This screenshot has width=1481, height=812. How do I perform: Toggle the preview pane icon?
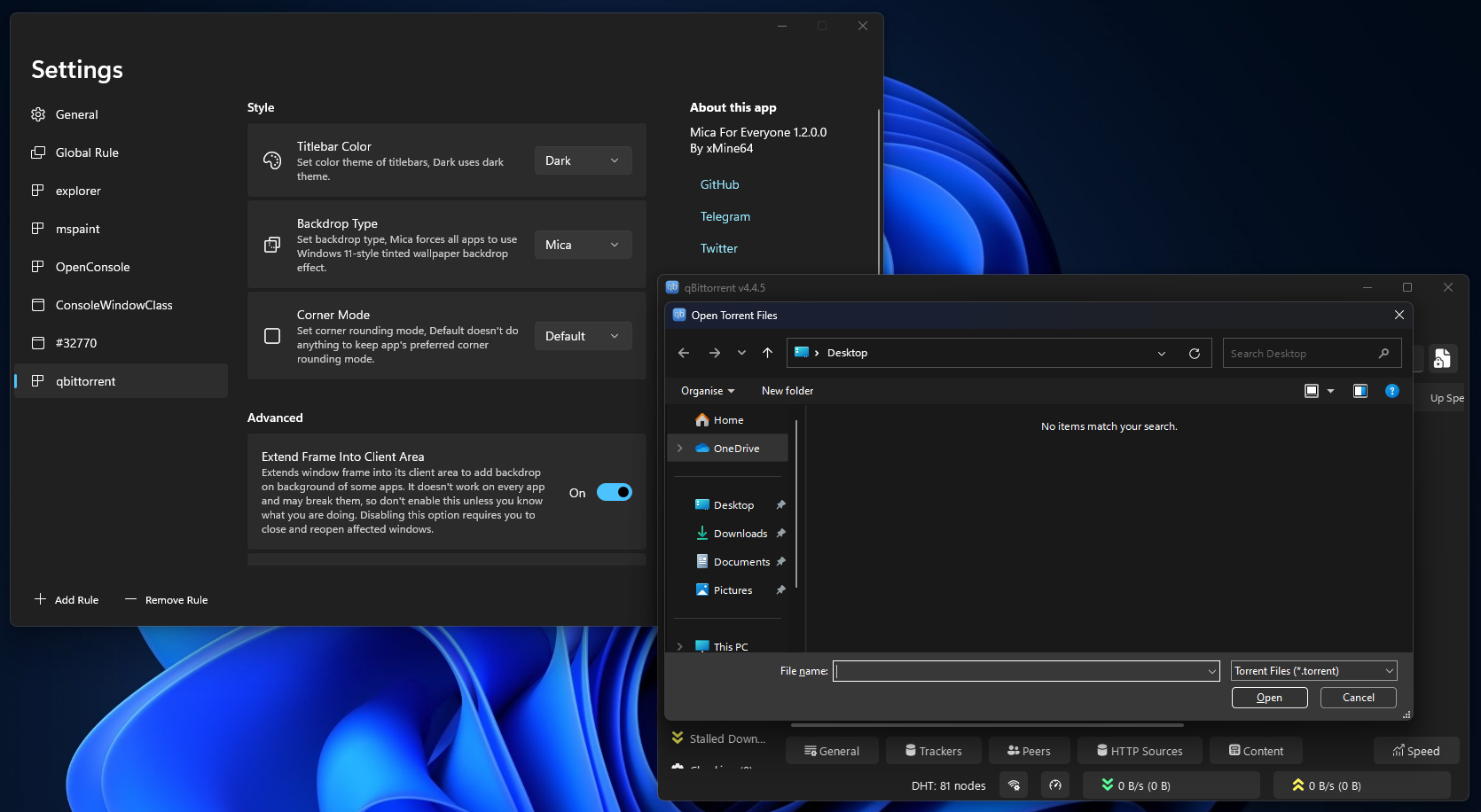tap(1360, 391)
